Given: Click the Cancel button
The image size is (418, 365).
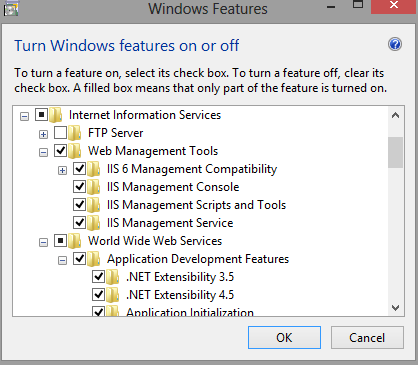Looking at the screenshot, I should point(367,338).
